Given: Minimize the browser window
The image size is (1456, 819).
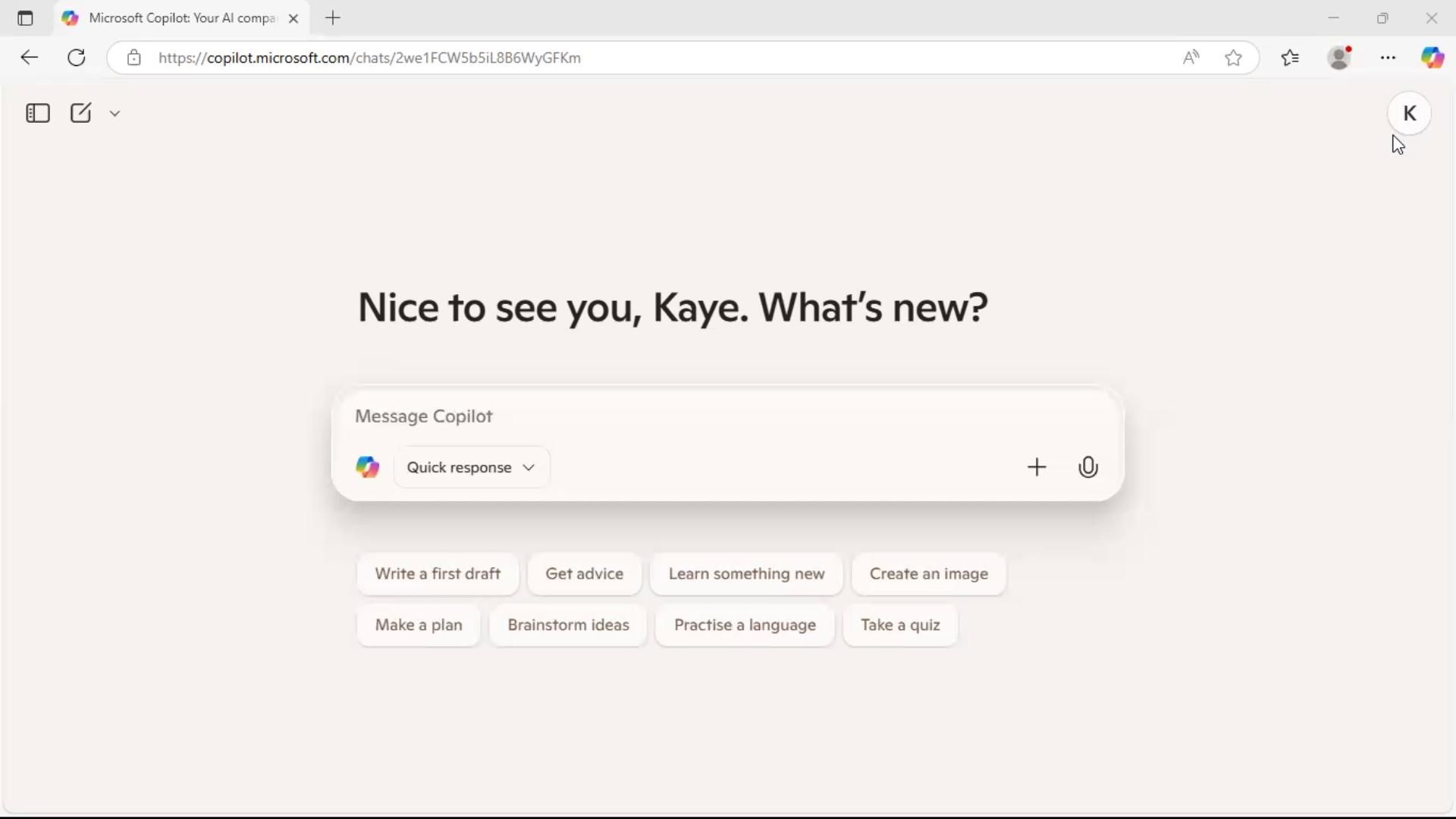Looking at the screenshot, I should click(x=1334, y=18).
